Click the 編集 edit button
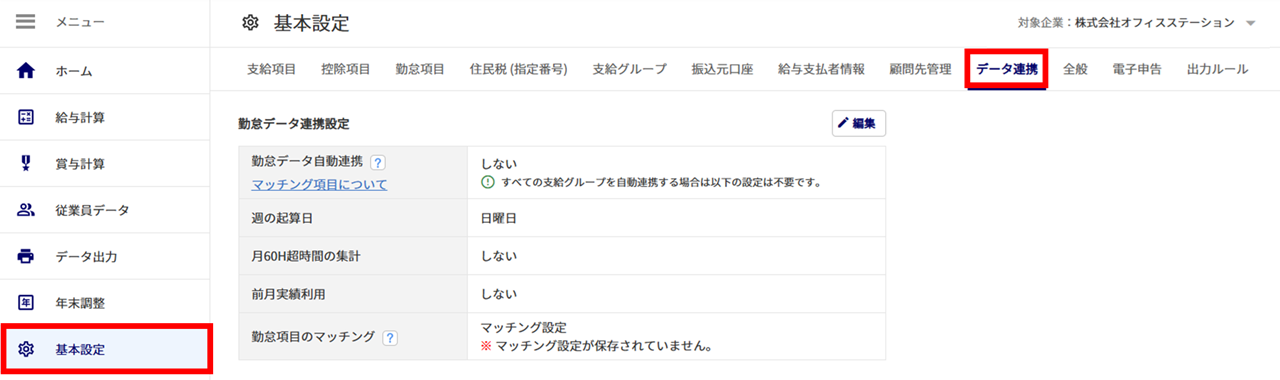This screenshot has height=380, width=1280. pos(858,123)
